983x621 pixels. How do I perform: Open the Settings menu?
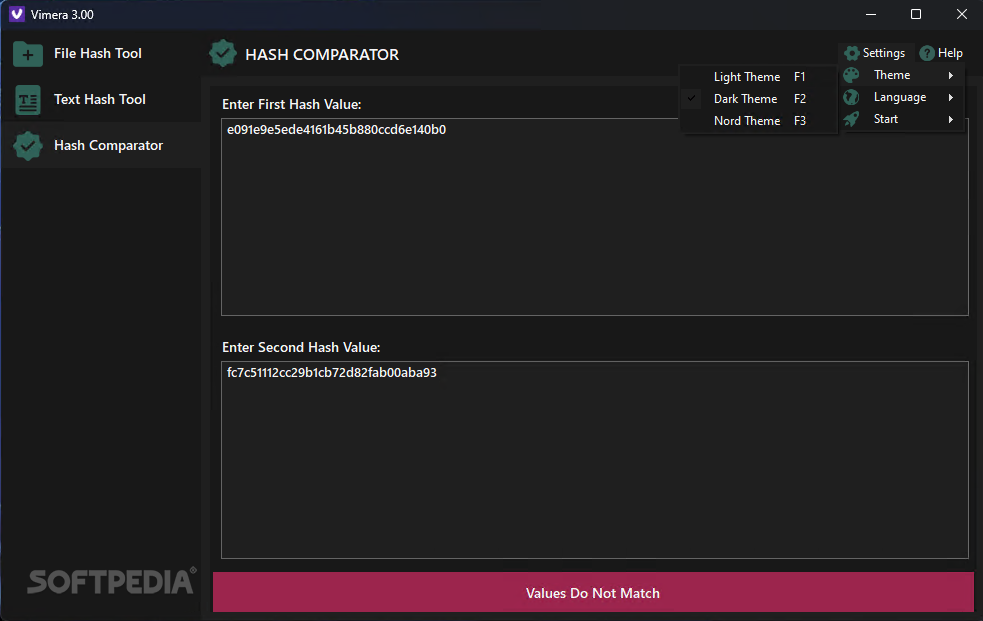pyautogui.click(x=875, y=53)
